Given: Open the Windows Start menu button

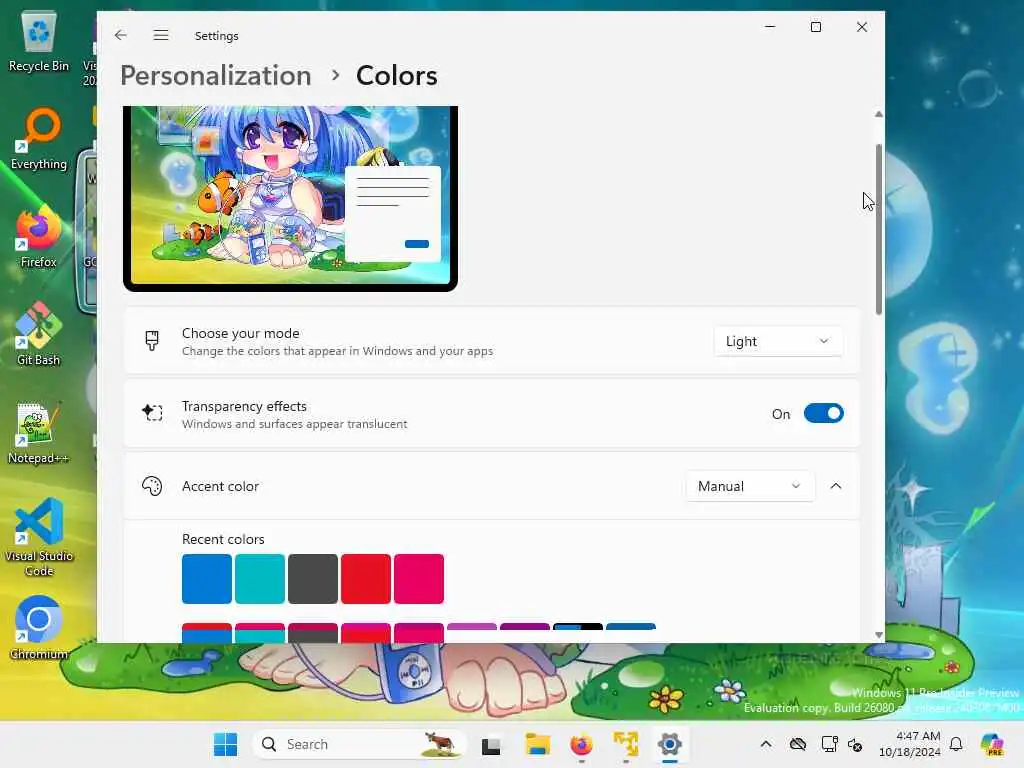Looking at the screenshot, I should pyautogui.click(x=226, y=744).
